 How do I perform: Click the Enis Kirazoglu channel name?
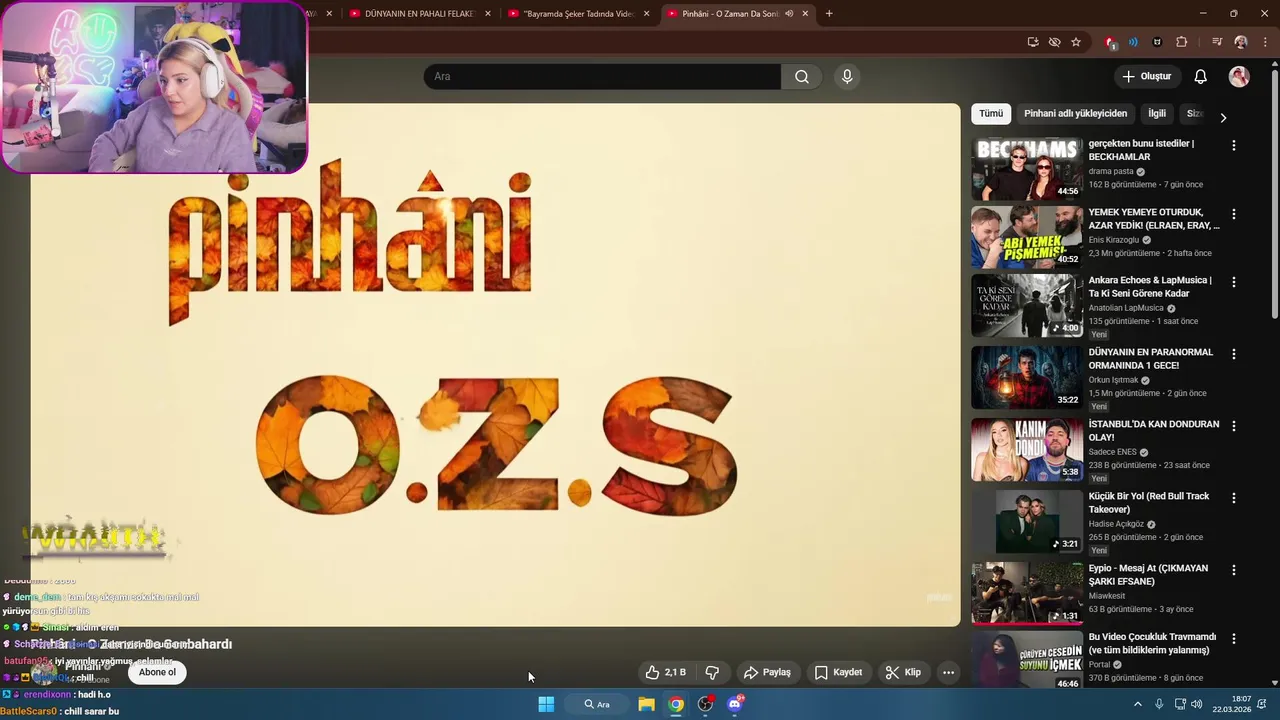(x=1115, y=240)
